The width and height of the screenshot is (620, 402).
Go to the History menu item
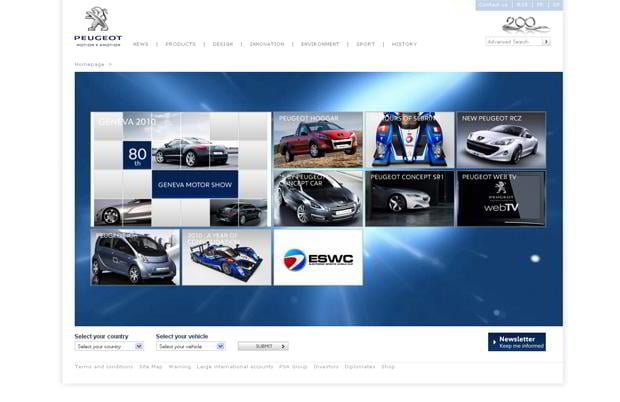pos(404,44)
